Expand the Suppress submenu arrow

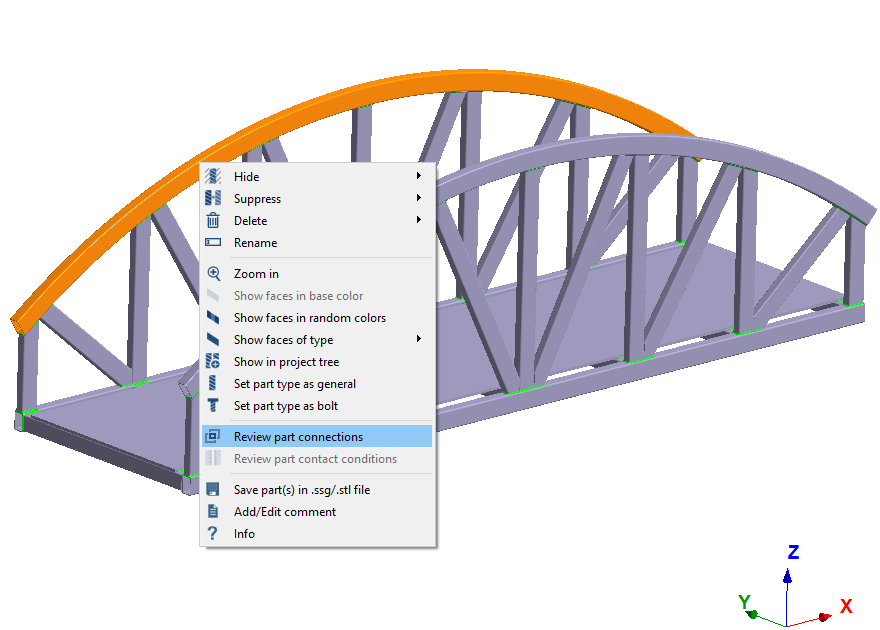coord(419,199)
